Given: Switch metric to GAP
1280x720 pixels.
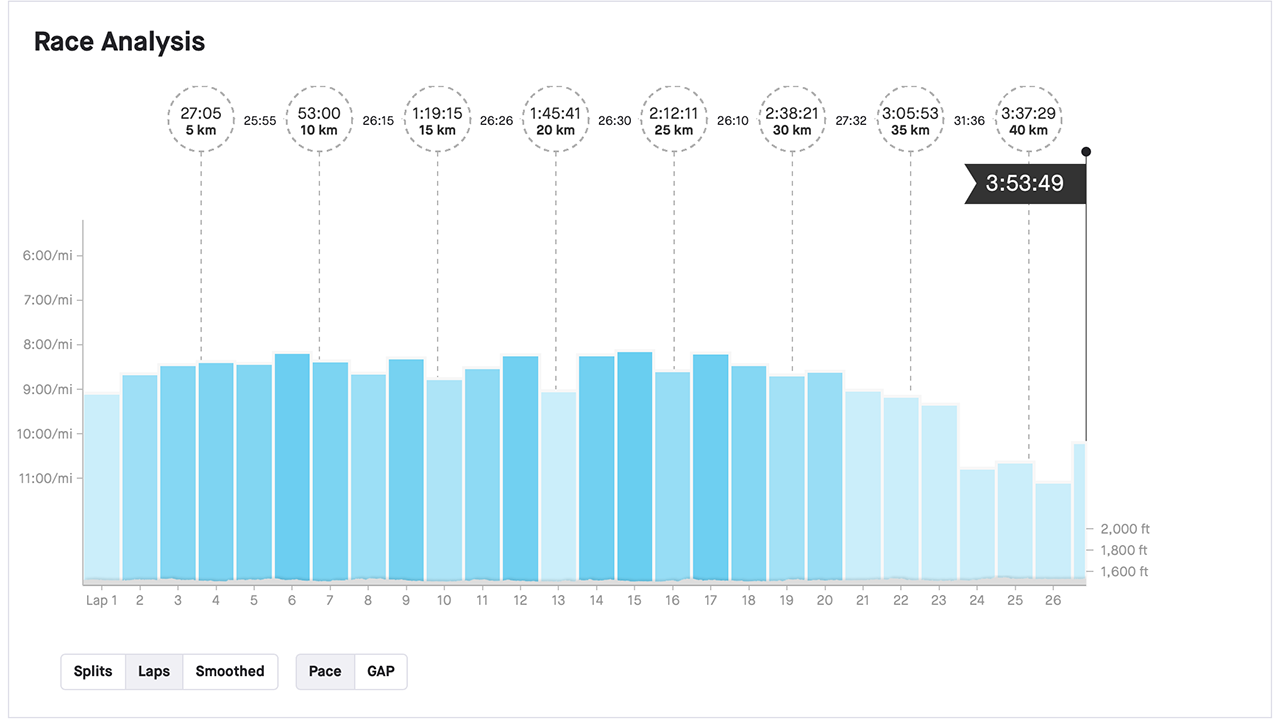Looking at the screenshot, I should (x=381, y=671).
